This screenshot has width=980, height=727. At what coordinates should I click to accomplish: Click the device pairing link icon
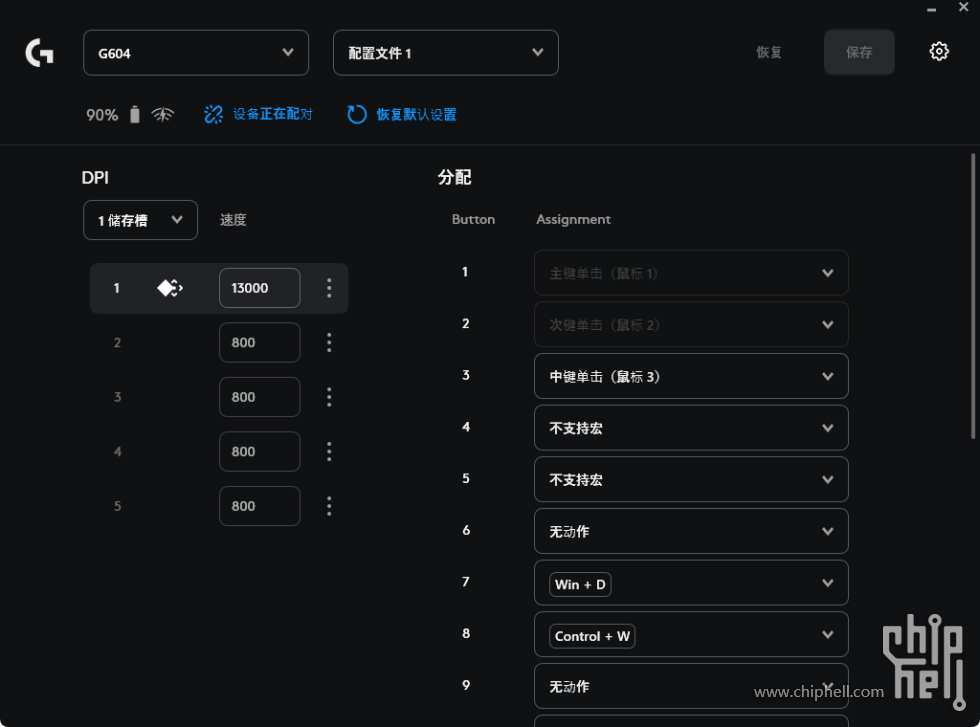(x=213, y=114)
